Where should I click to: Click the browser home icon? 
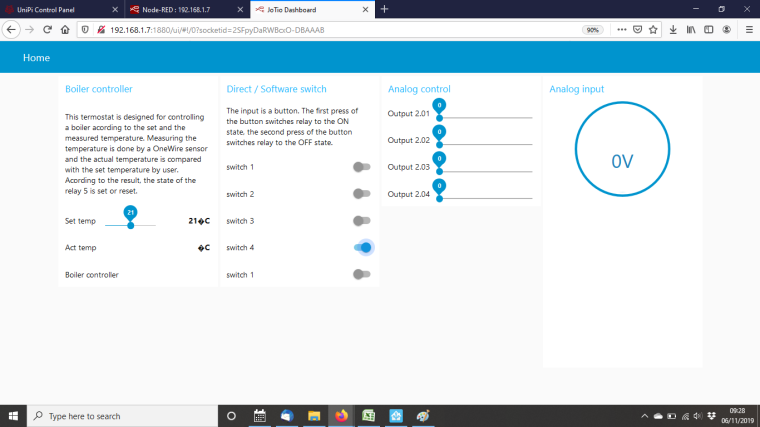[x=65, y=29]
